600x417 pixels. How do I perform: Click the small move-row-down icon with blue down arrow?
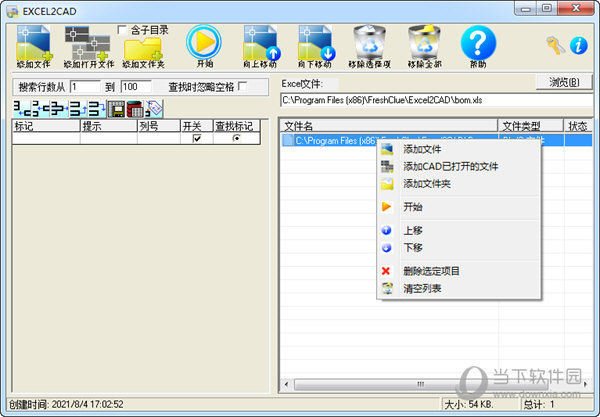tap(96, 109)
